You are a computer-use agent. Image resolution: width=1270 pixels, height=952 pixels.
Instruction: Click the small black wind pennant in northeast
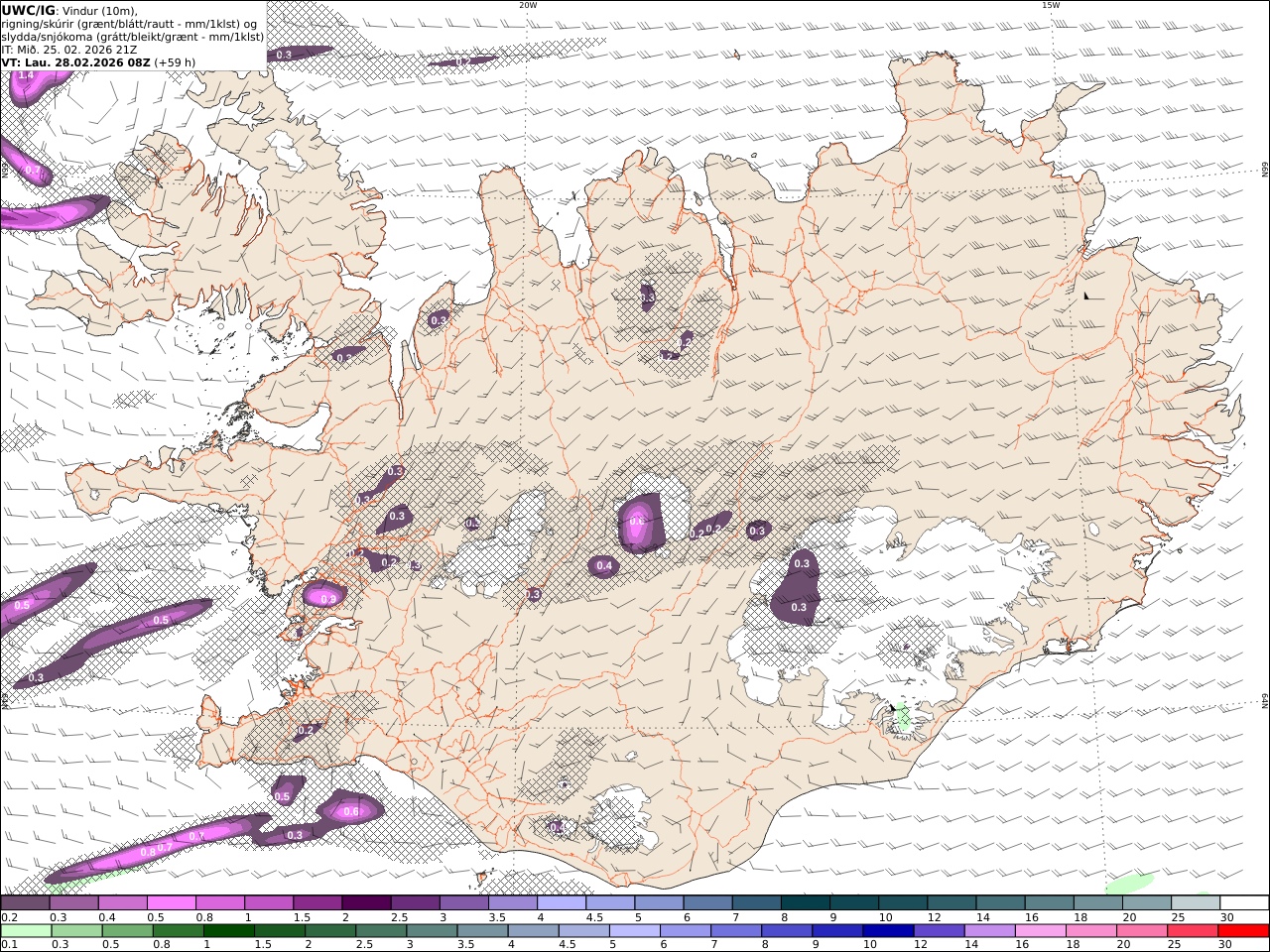1087,295
